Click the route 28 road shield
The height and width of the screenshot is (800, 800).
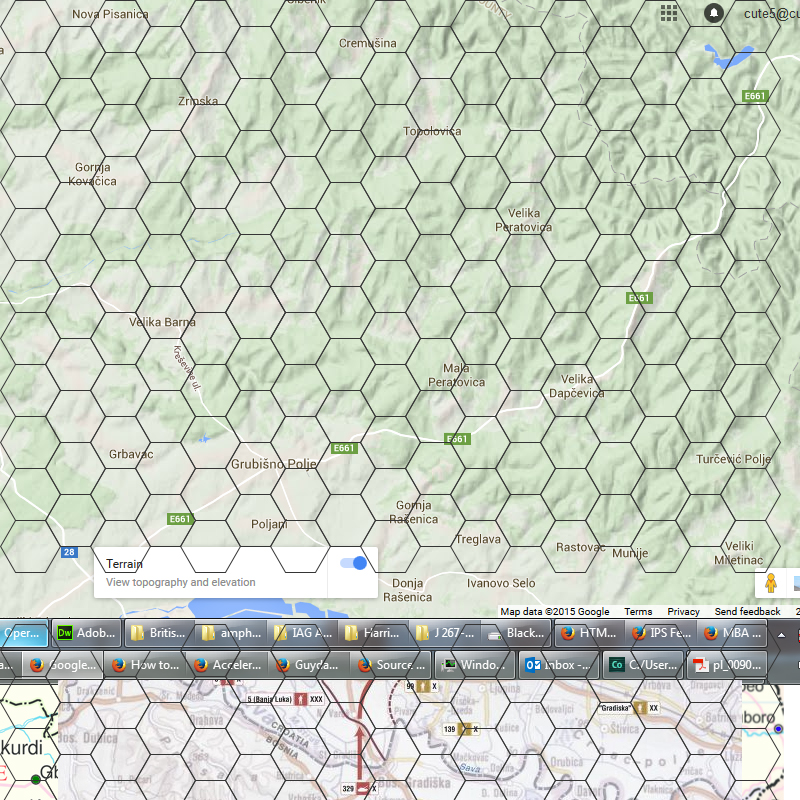[69, 552]
